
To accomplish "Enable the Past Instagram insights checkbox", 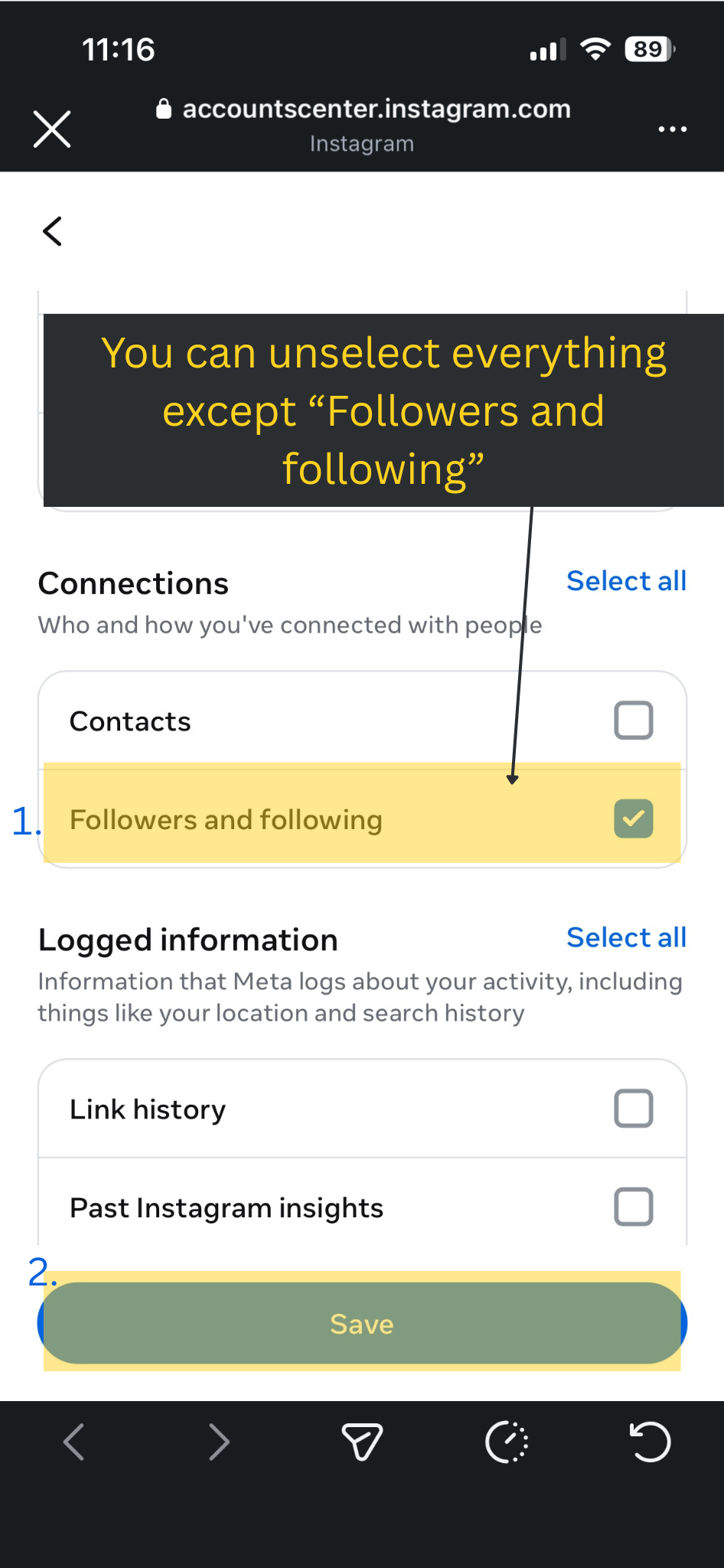I will pos(634,1207).
